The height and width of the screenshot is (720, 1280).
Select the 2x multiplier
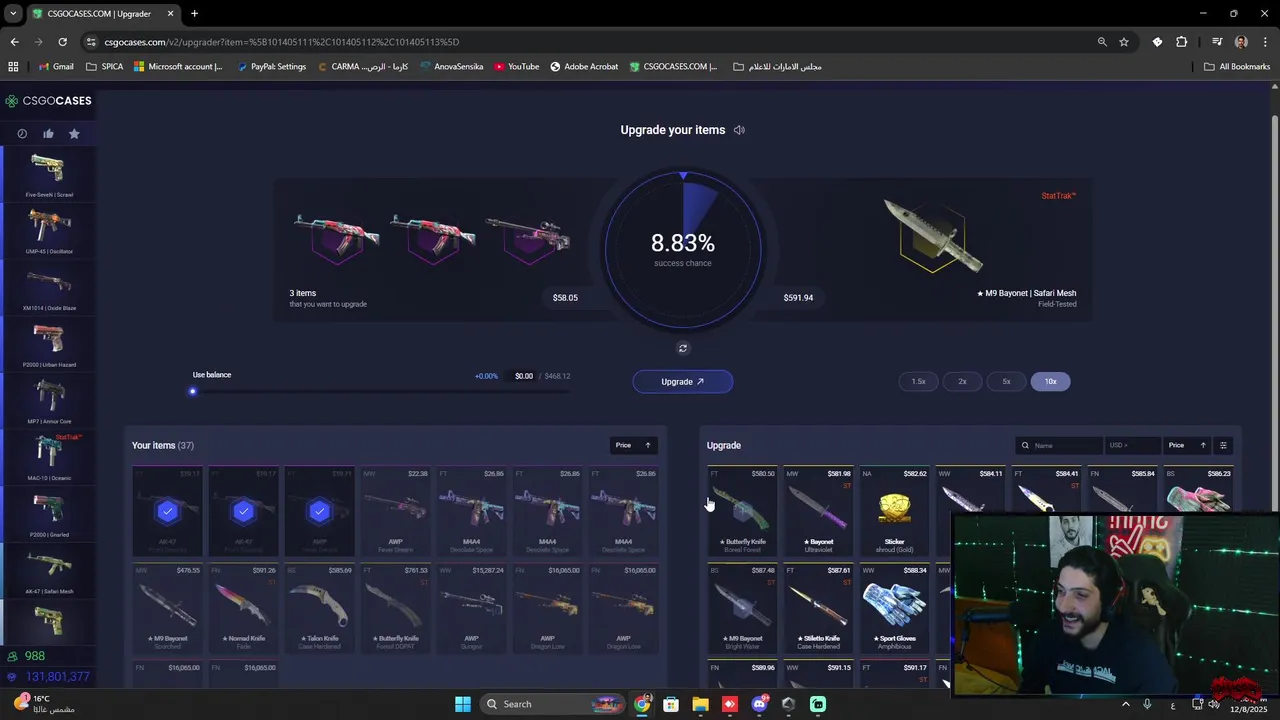click(962, 381)
